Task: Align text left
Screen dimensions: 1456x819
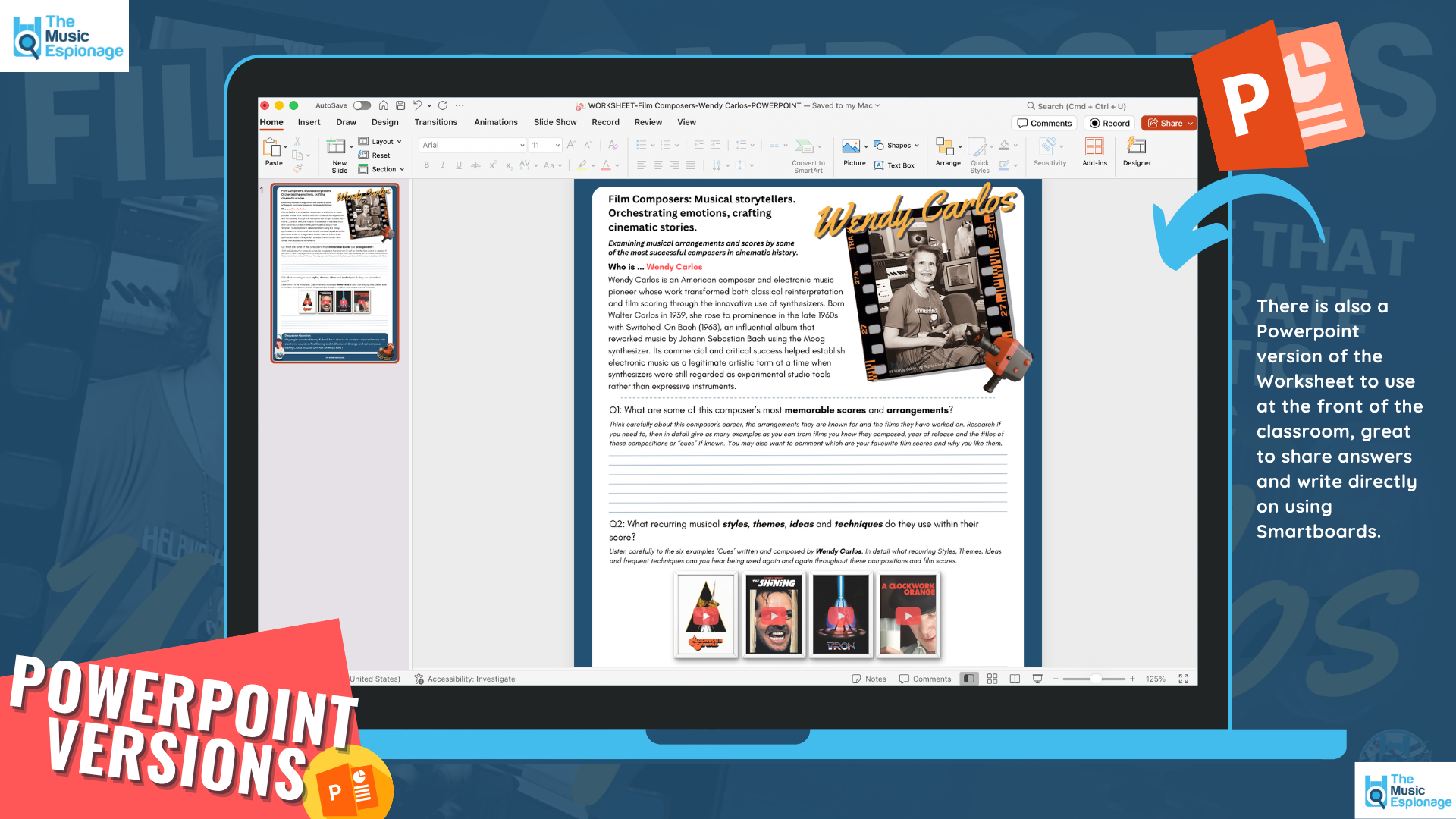Action: (x=642, y=165)
